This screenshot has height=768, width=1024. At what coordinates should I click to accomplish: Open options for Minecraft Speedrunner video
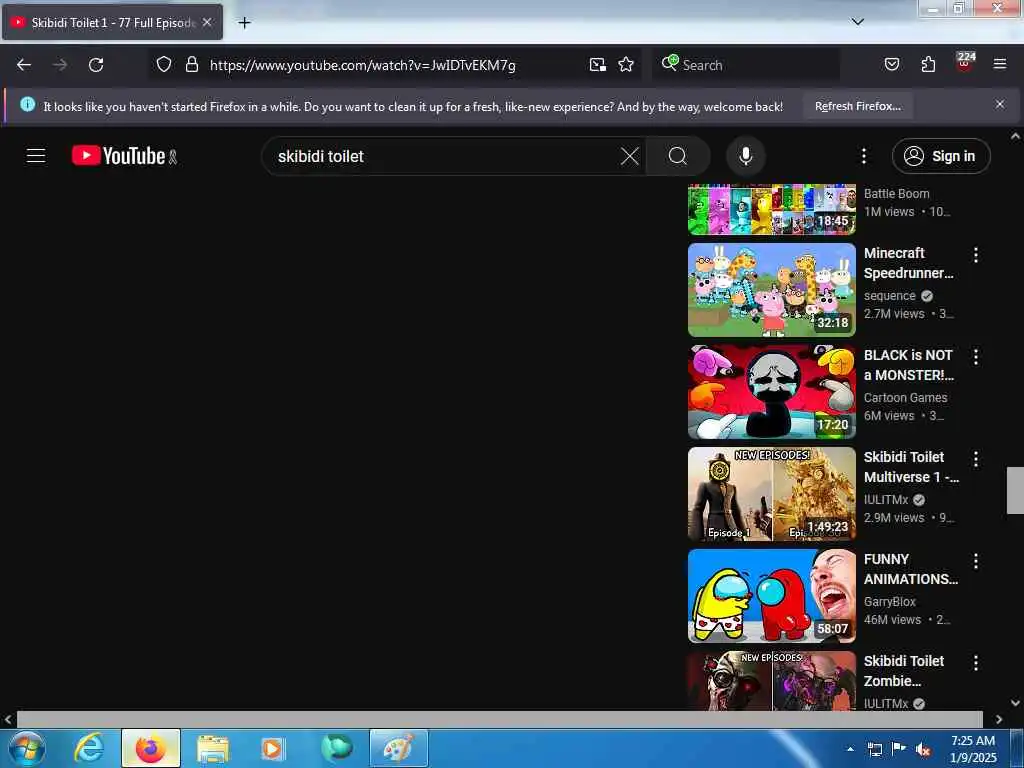click(x=976, y=255)
